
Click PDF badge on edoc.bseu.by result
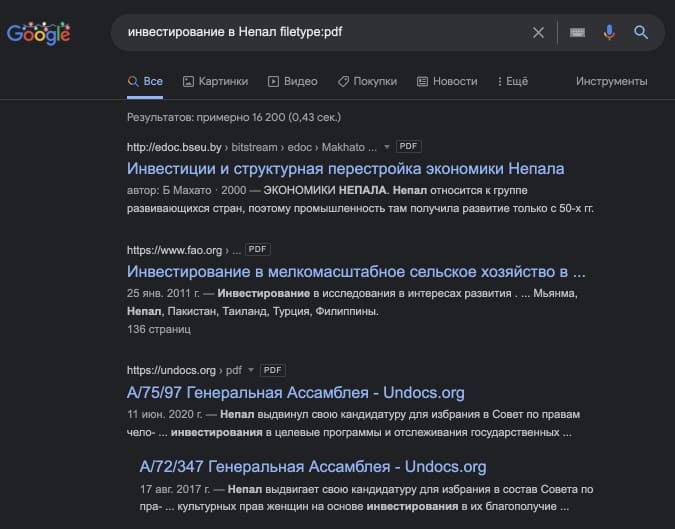pyautogui.click(x=408, y=146)
